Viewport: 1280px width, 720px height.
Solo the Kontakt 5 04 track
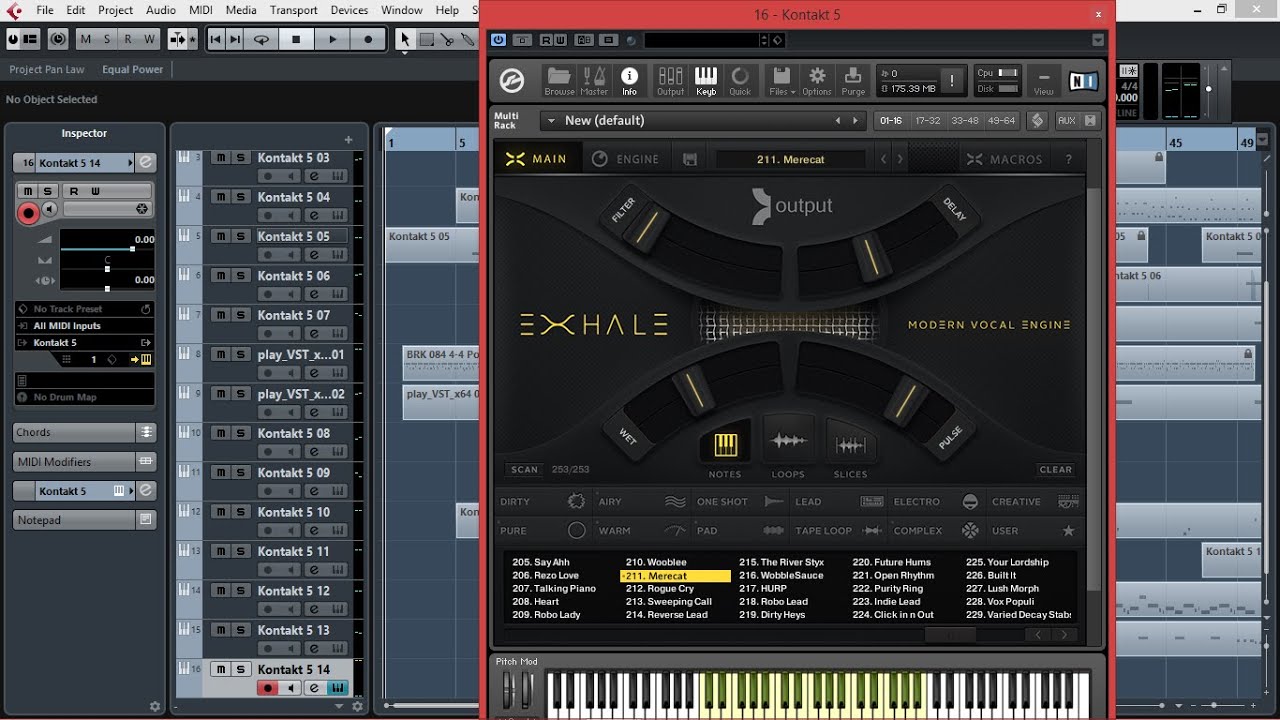pyautogui.click(x=240, y=197)
